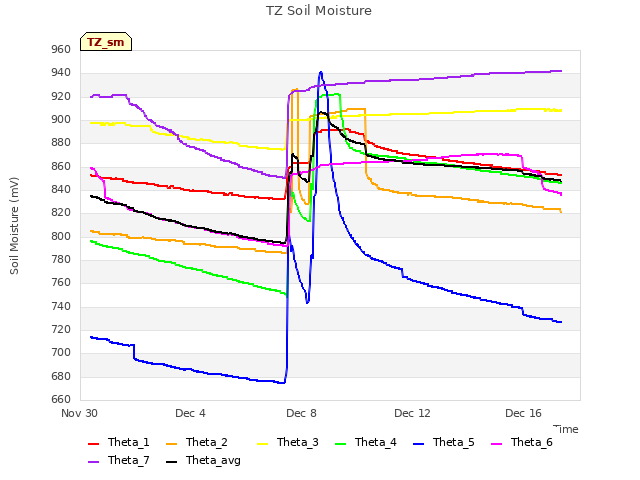Click the Dec 4 x-axis tick label
Image resolution: width=640 pixels, height=480 pixels.
click(190, 413)
